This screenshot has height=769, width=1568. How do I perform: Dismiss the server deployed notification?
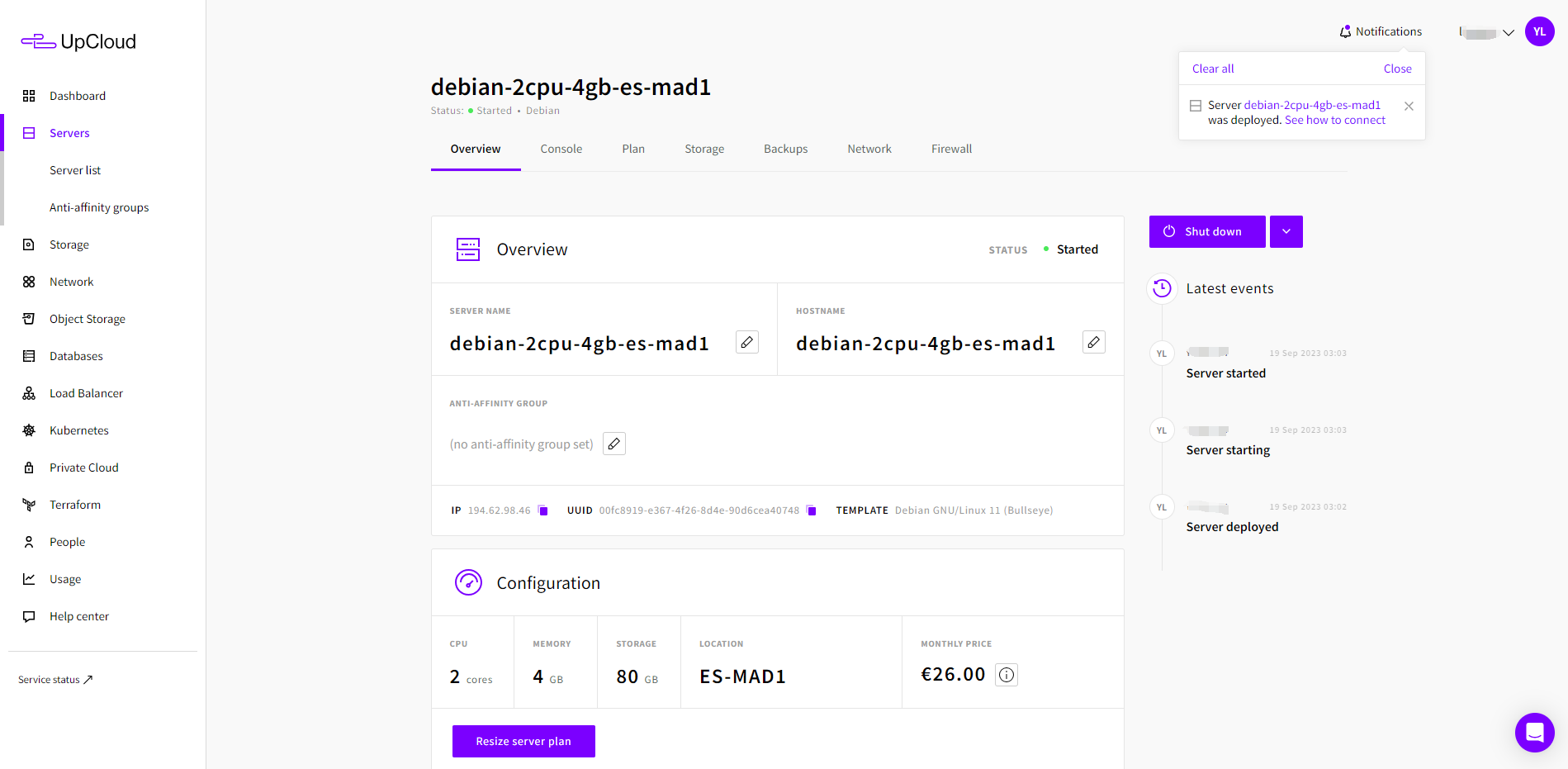[1409, 106]
